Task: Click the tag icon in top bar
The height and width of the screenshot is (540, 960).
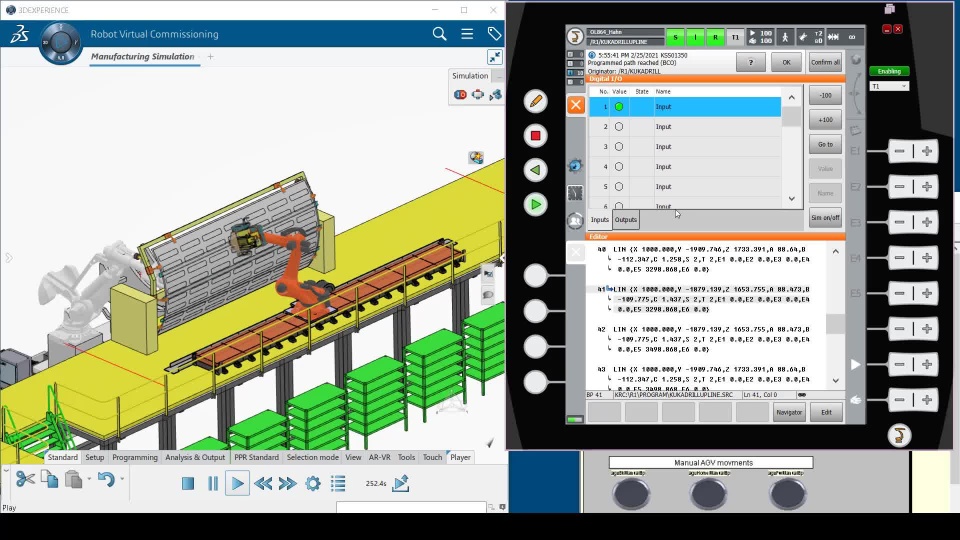Action: tap(493, 34)
